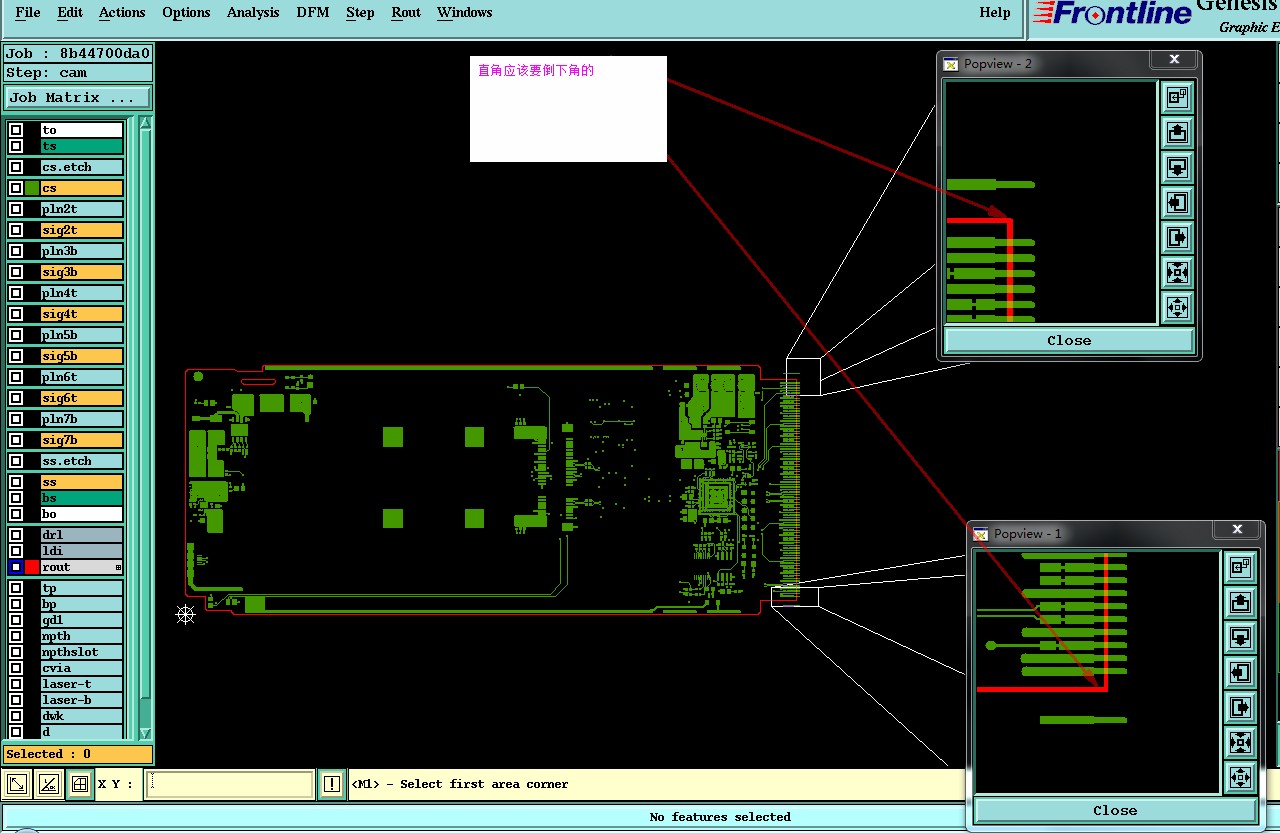Pan view right in Popview - 2
This screenshot has height=833, width=1280.
1177,237
